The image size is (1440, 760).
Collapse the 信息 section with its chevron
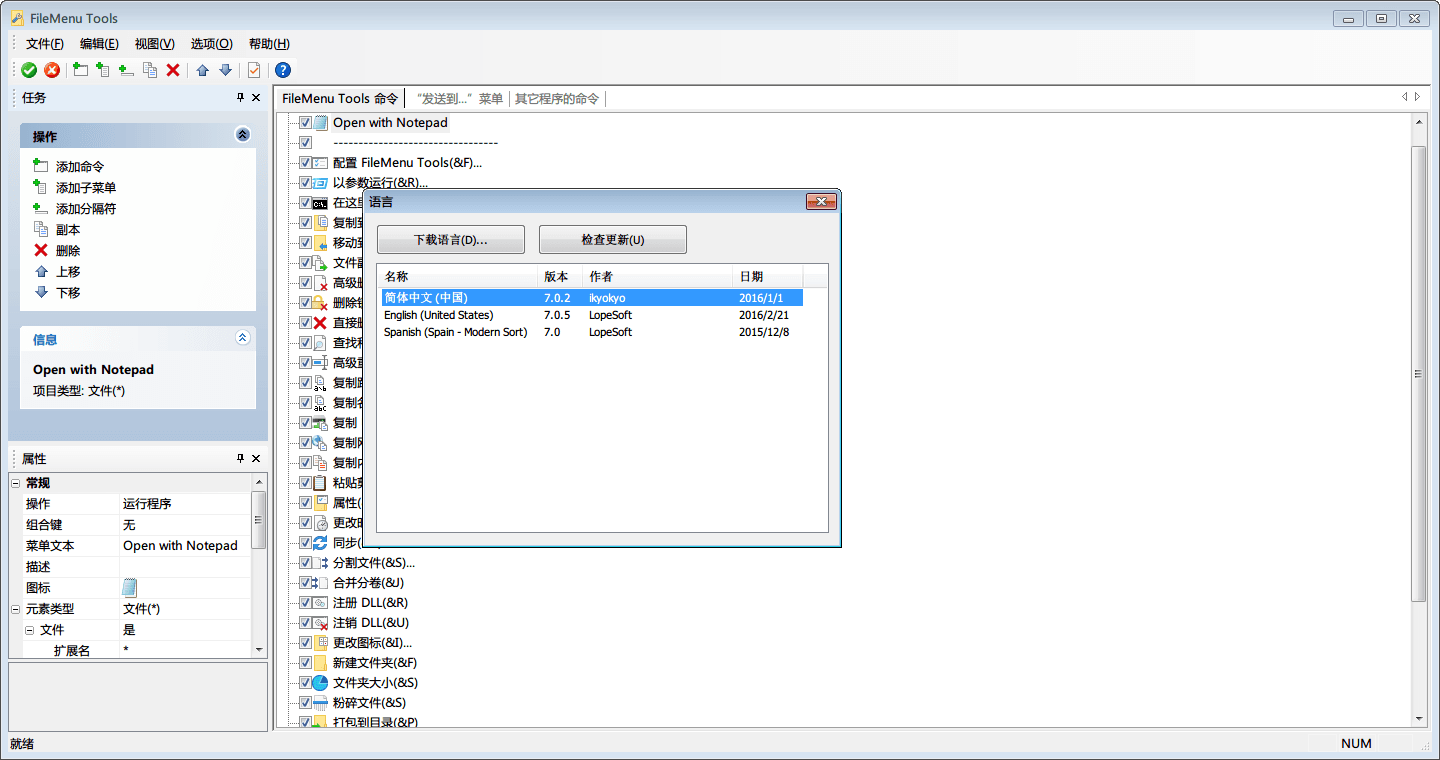coord(242,338)
